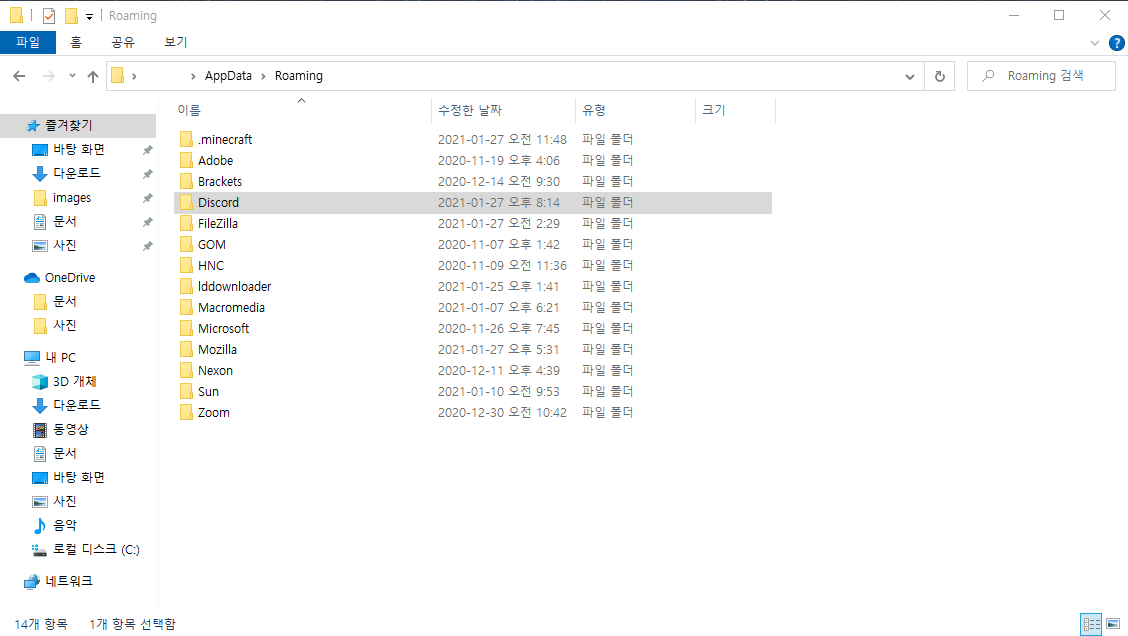Open recent locations dropdown arrow
The width and height of the screenshot is (1128, 636).
coord(72,76)
